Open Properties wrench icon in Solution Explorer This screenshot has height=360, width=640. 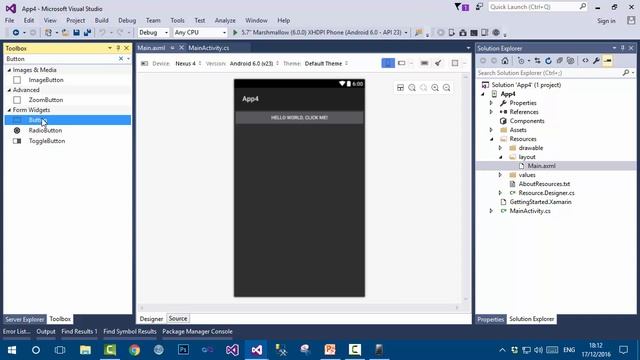click(596, 61)
